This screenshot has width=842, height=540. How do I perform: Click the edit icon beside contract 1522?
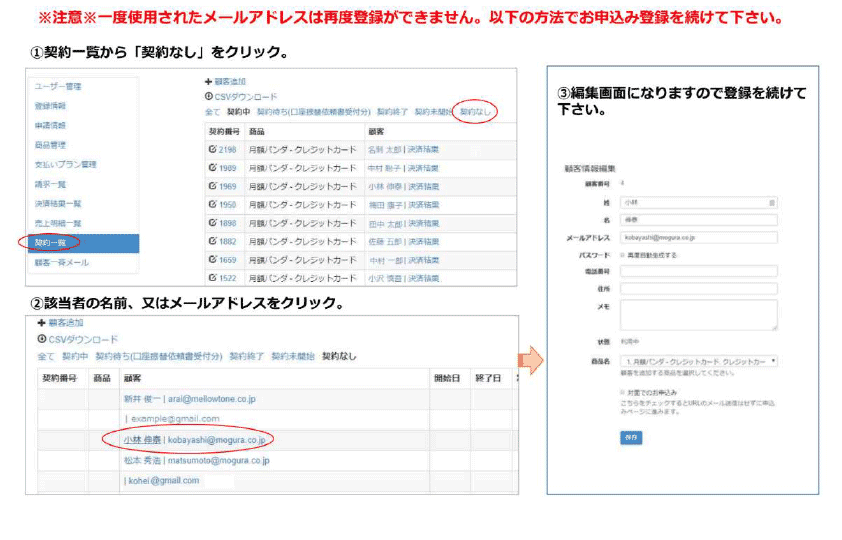212,277
